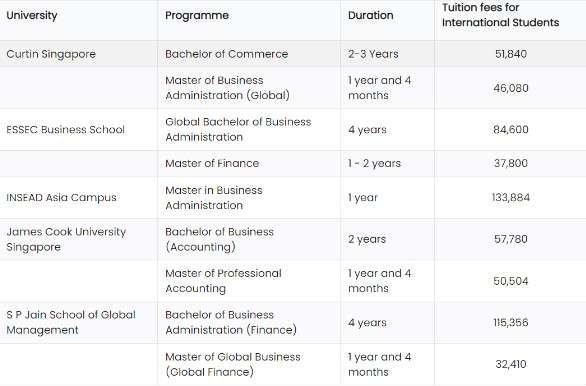Screen dimensions: 586x386
Task: Click Tuition fees for International Students header
Action: 500,15
